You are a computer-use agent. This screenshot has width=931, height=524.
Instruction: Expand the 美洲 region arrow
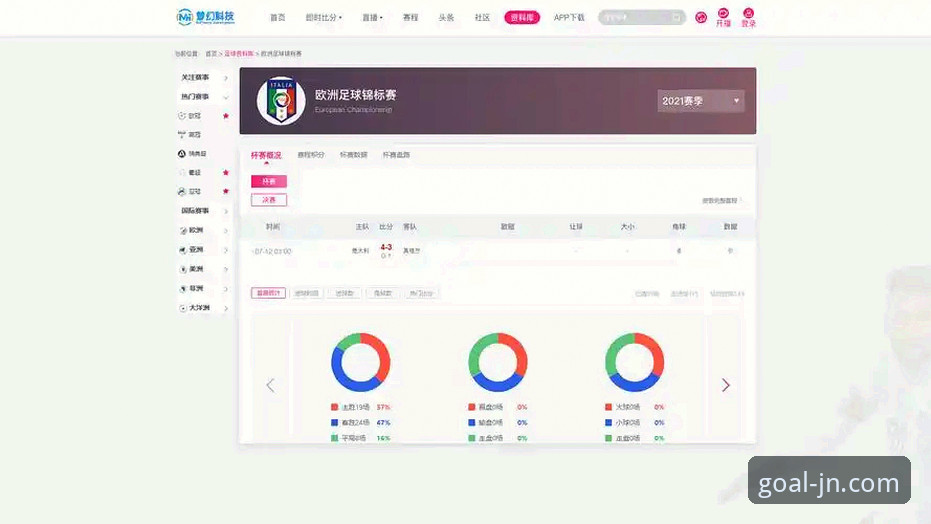[226, 269]
